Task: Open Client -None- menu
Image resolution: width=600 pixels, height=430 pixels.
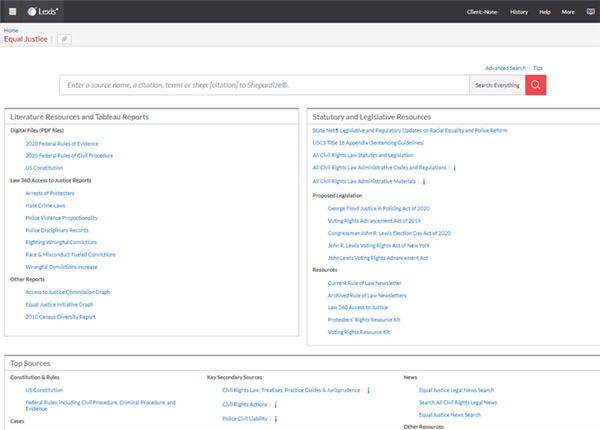Action: pyautogui.click(x=482, y=12)
